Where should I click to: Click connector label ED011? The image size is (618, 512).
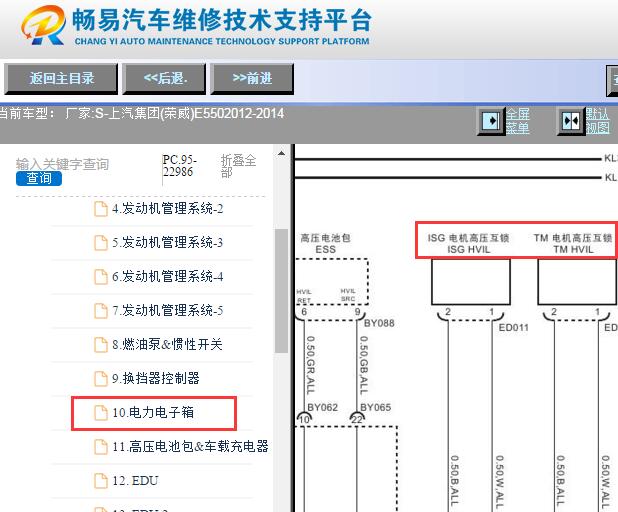click(514, 328)
